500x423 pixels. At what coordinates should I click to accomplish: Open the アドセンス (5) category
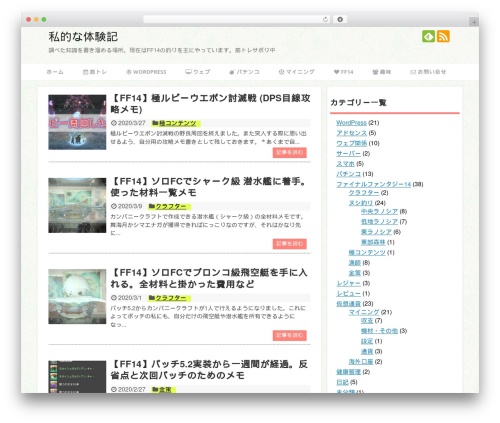click(x=351, y=133)
